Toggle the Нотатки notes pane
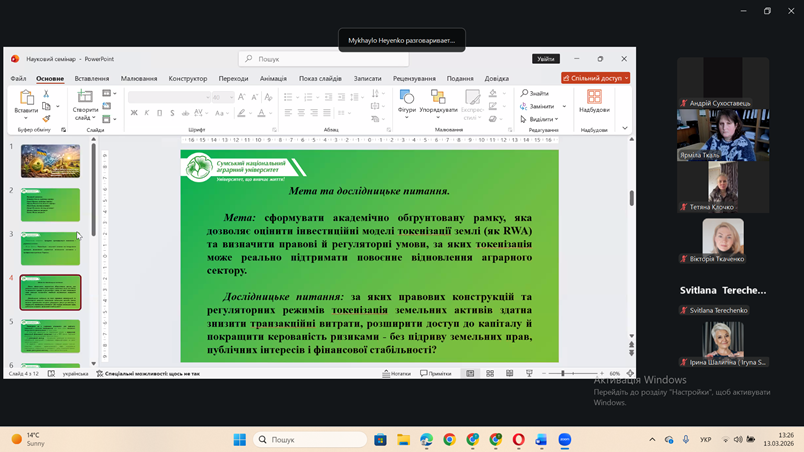Image resolution: width=804 pixels, height=452 pixels. tap(397, 374)
